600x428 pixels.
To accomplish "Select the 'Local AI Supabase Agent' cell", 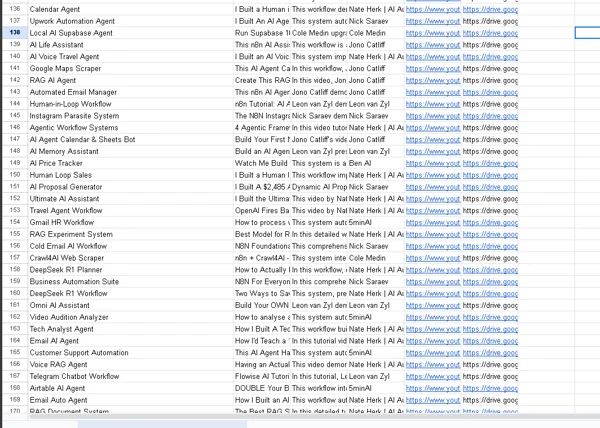I will (131, 33).
